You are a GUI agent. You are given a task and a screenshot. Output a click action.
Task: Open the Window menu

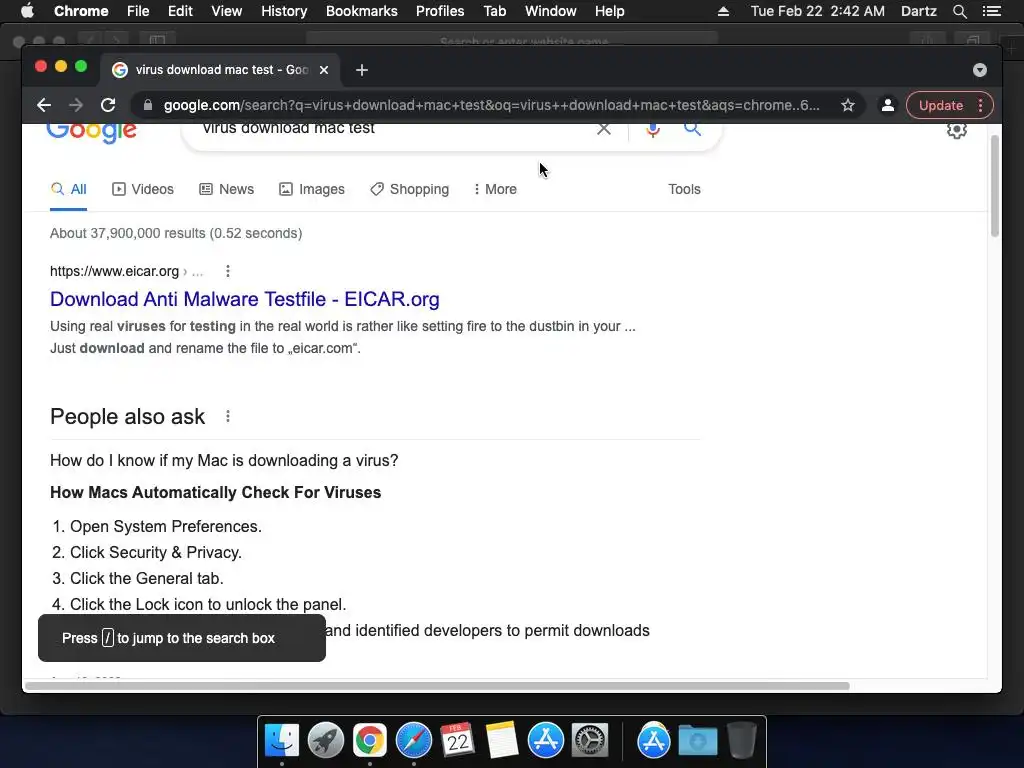(x=551, y=11)
